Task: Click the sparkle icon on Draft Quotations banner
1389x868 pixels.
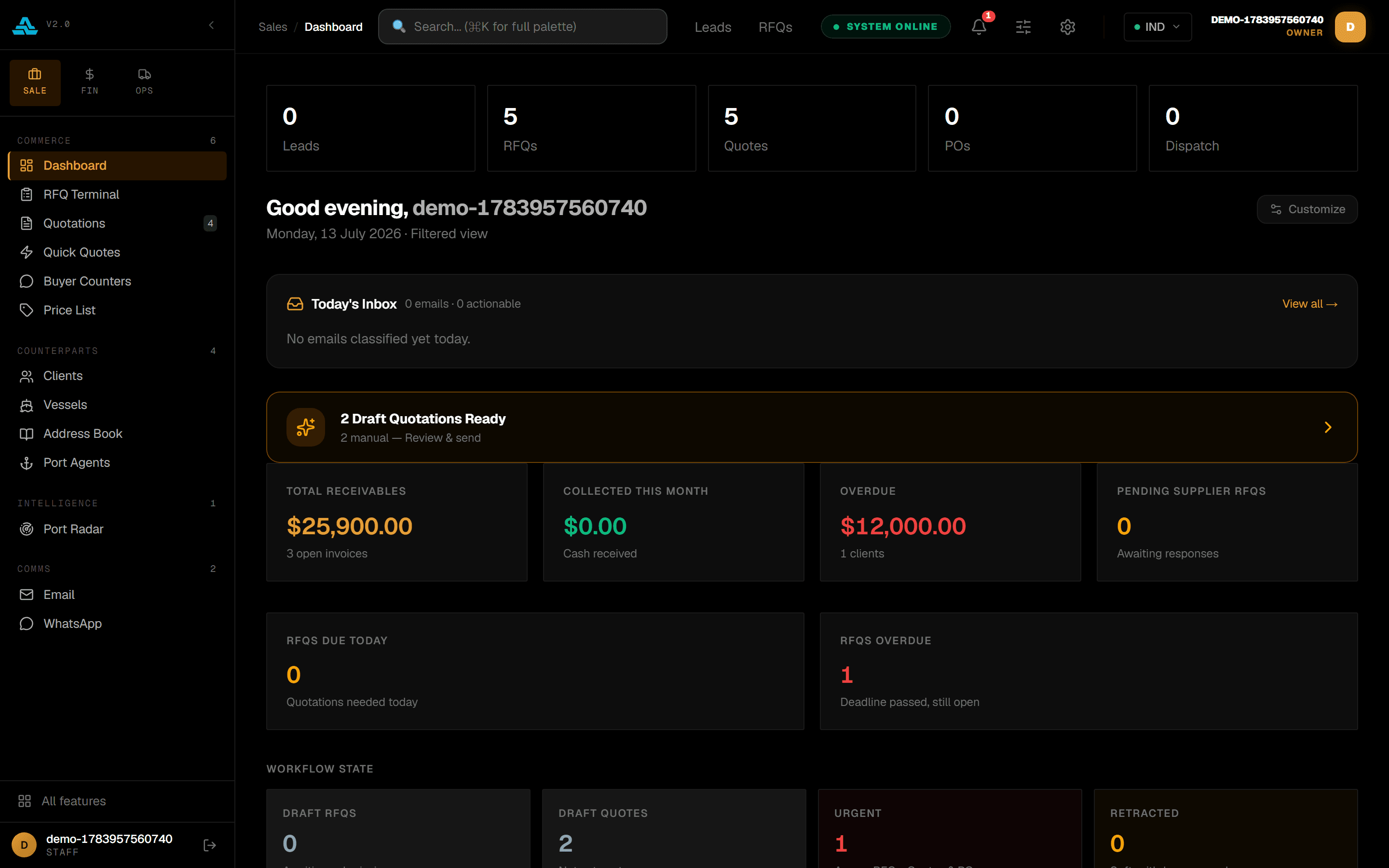Action: (x=305, y=427)
